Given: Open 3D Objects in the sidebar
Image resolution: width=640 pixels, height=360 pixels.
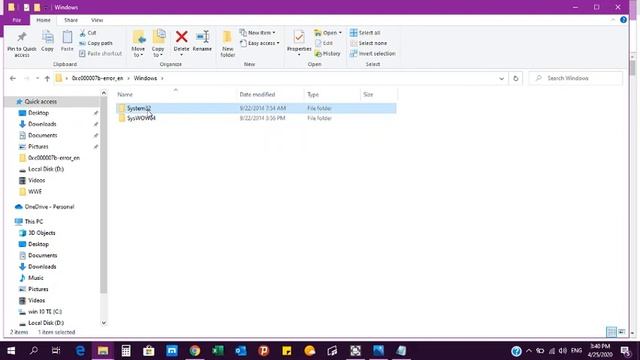Looking at the screenshot, I should (x=41, y=233).
